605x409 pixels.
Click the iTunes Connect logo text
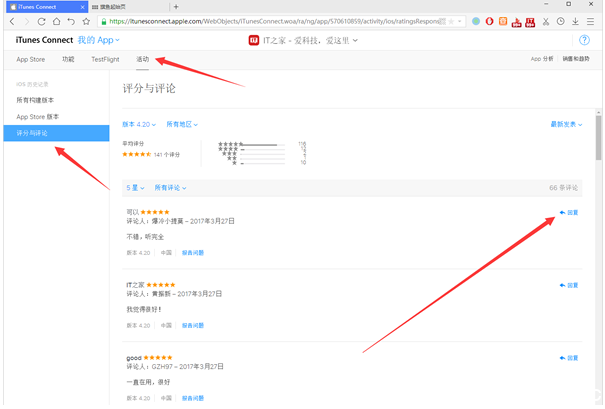click(44, 40)
